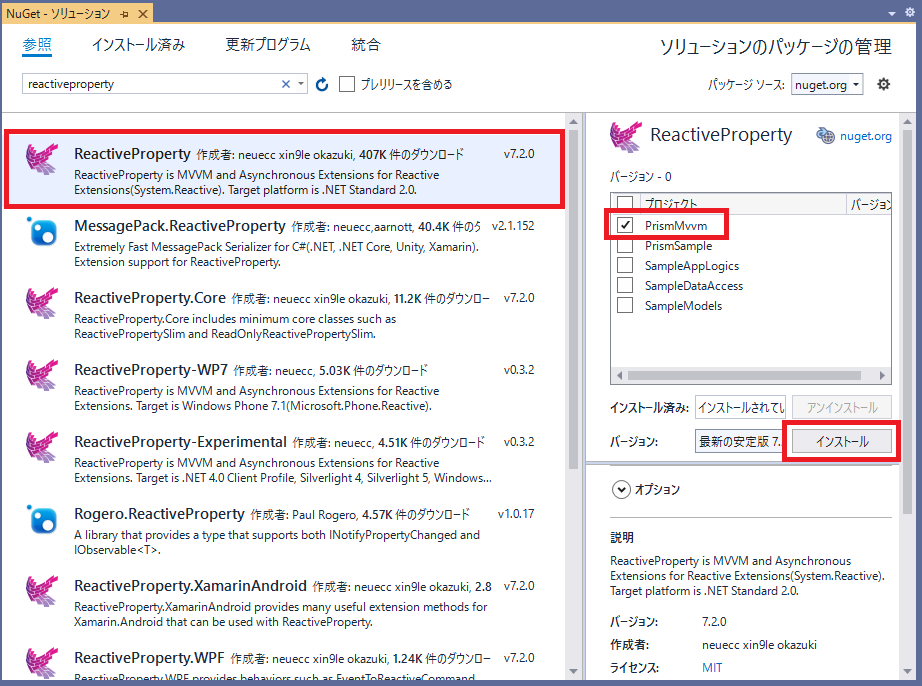Click the installed version field
This screenshot has height=686, width=922.
coord(740,407)
